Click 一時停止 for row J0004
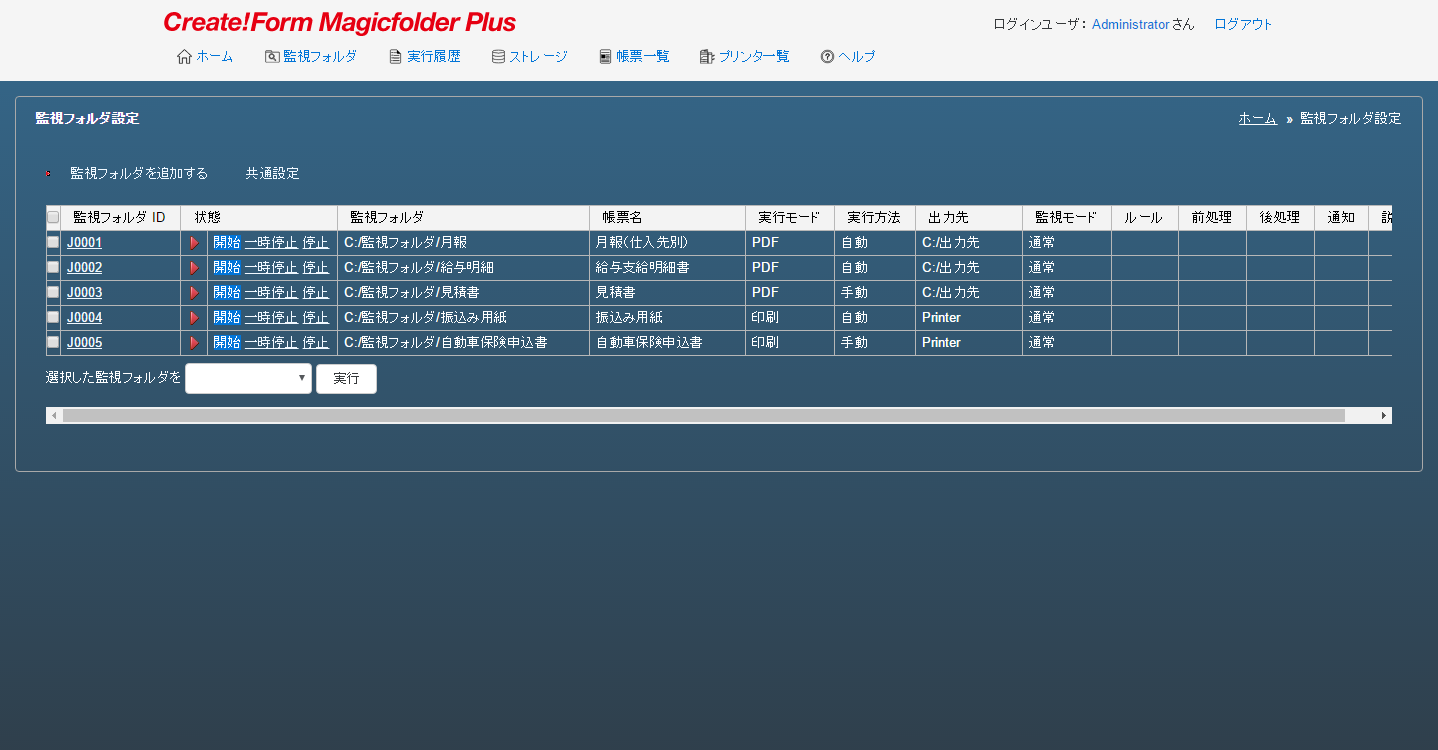The image size is (1438, 750). pyautogui.click(x=271, y=318)
